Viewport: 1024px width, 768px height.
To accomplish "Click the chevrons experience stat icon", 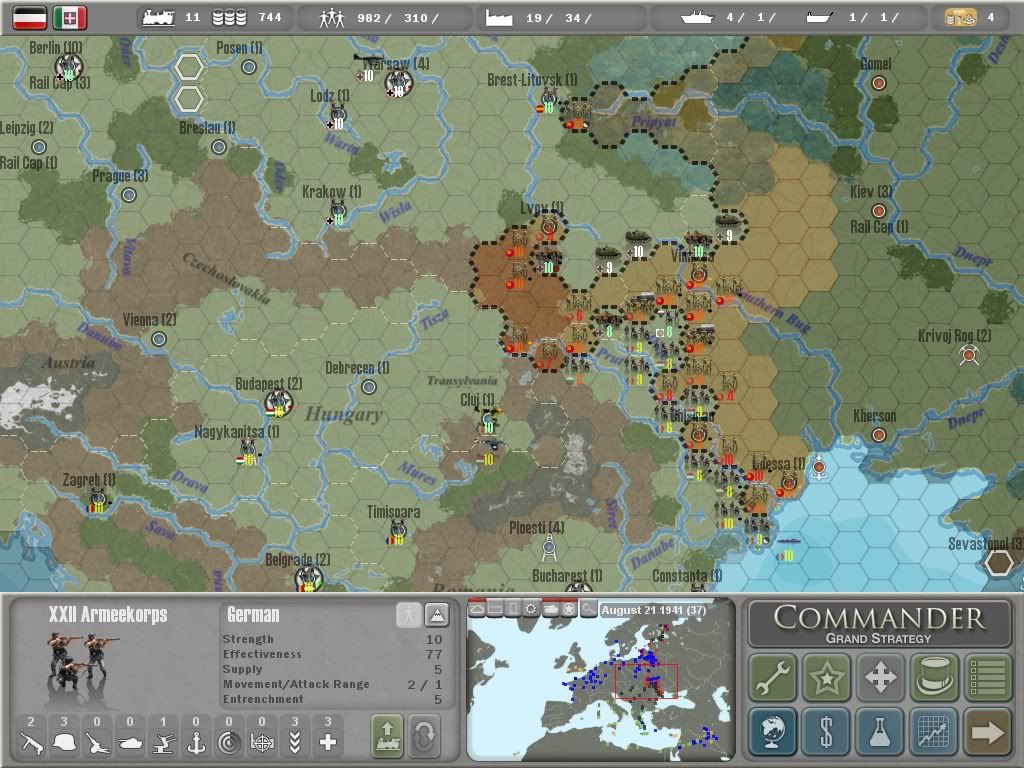I will click(295, 743).
